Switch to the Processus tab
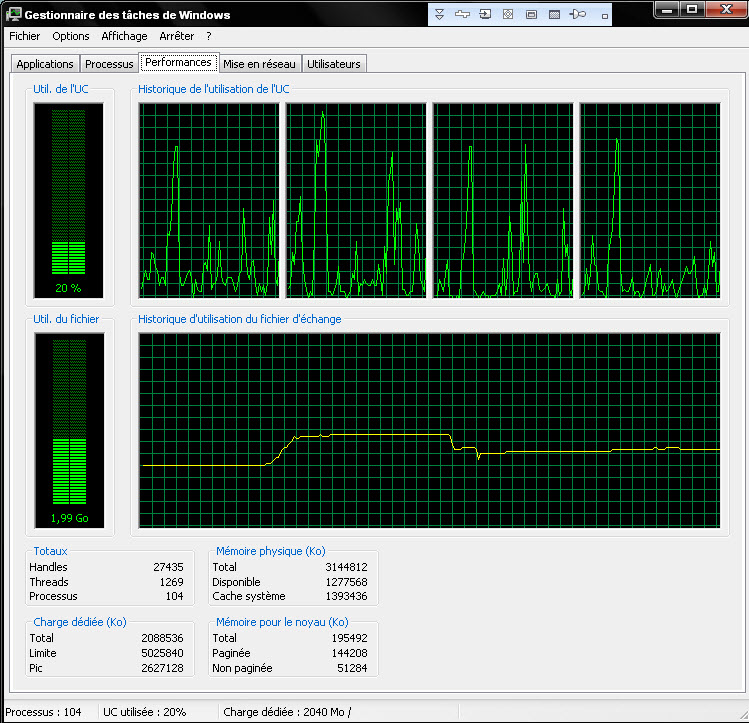 109,64
